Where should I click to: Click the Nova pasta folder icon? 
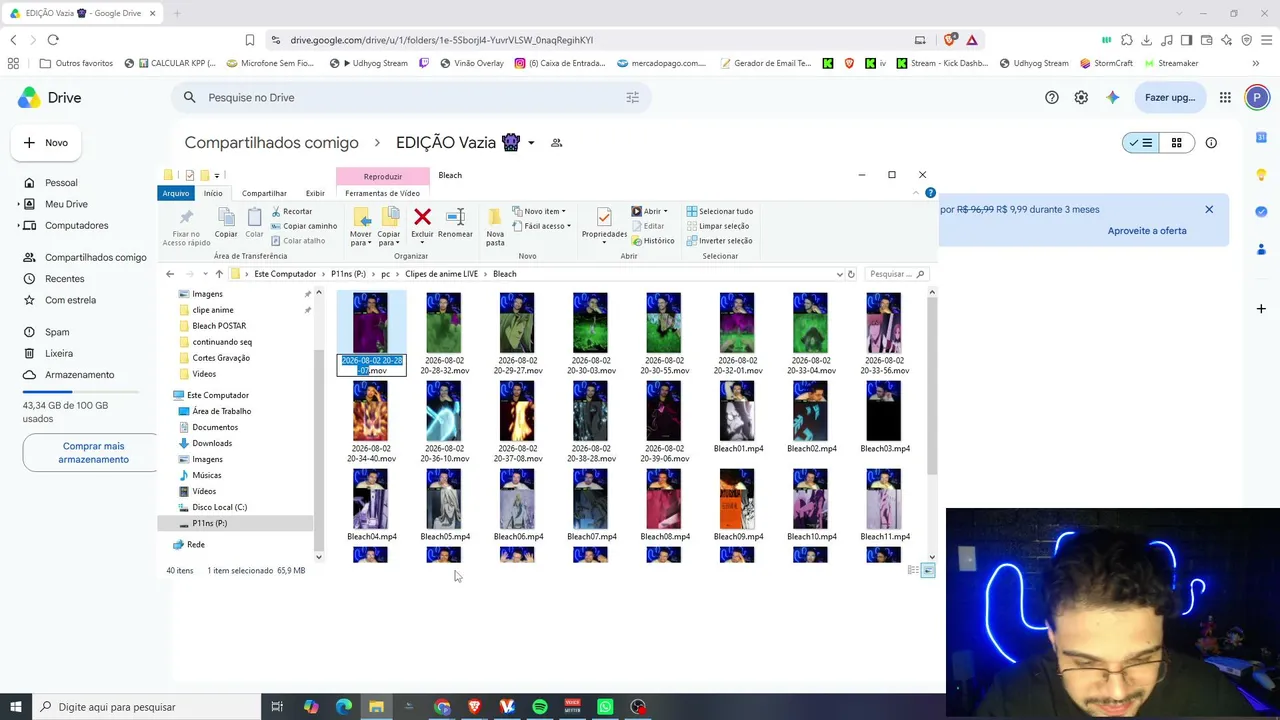[x=495, y=218]
